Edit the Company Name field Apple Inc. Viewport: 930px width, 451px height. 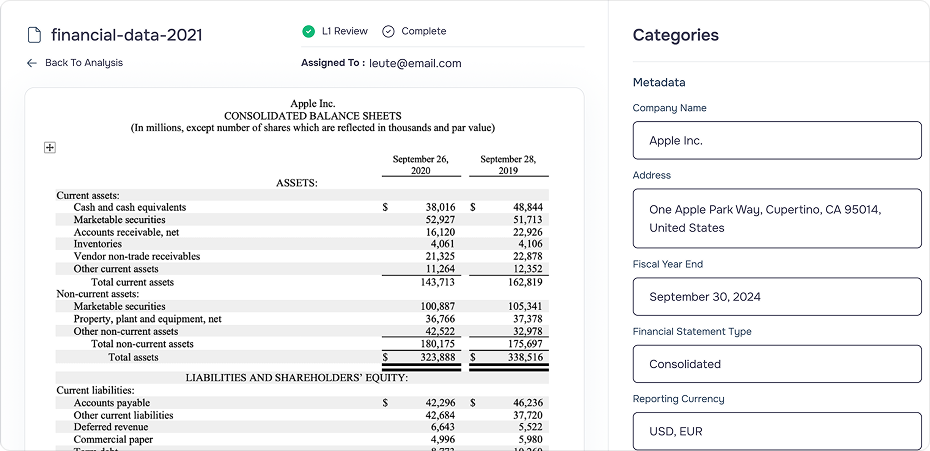pos(777,141)
